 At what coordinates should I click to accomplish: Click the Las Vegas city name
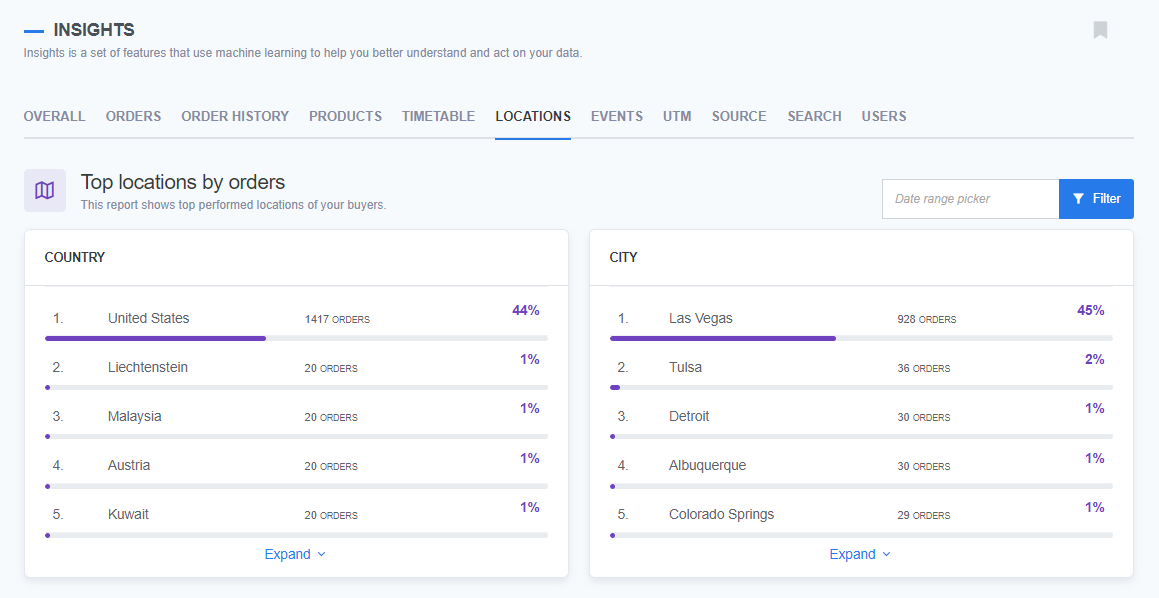[x=701, y=319]
